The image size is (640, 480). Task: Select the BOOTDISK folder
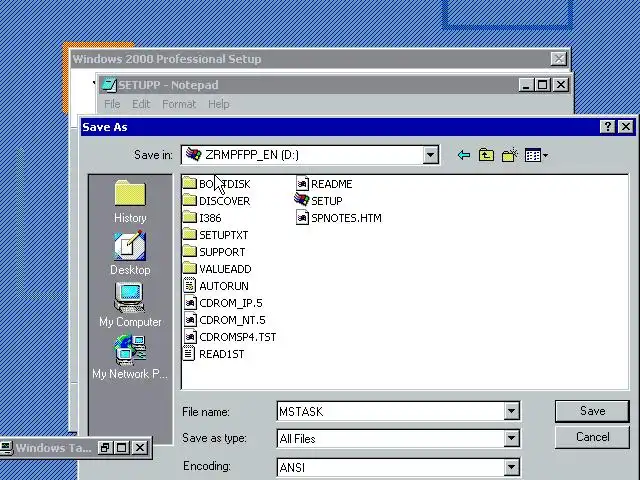217,184
